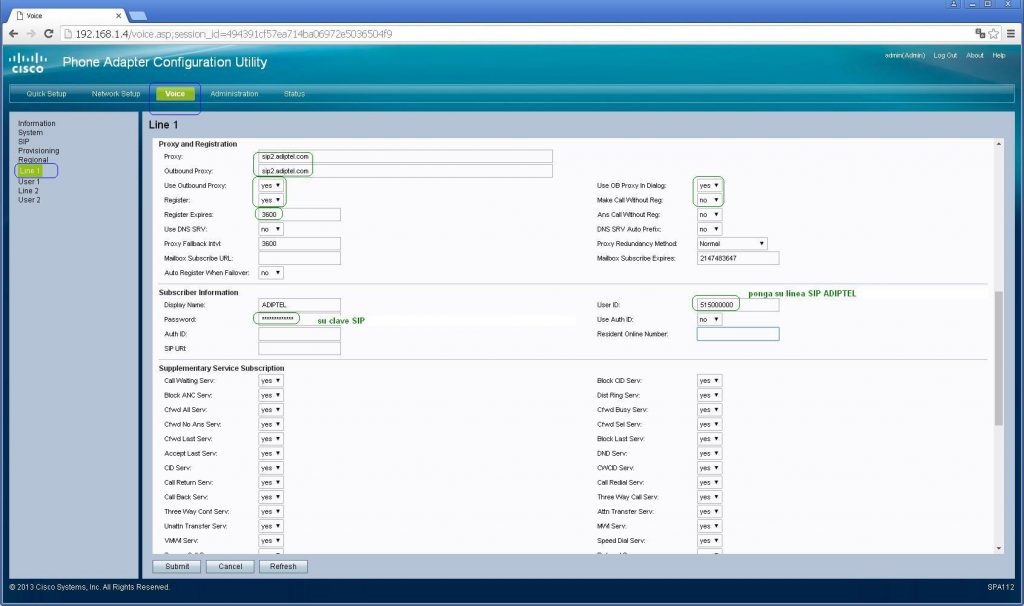Viewport: 1024px width, 606px height.
Task: Click the Refresh button
Action: tap(283, 565)
